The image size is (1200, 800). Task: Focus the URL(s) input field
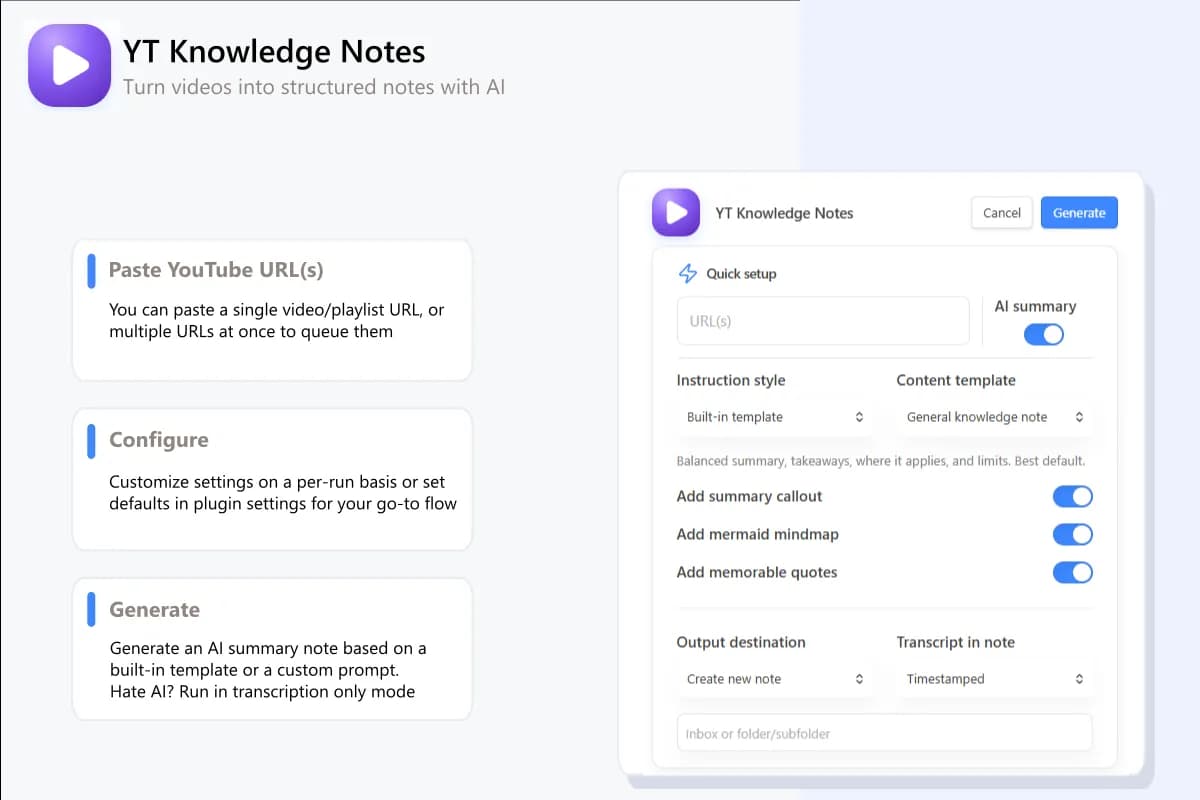click(823, 321)
